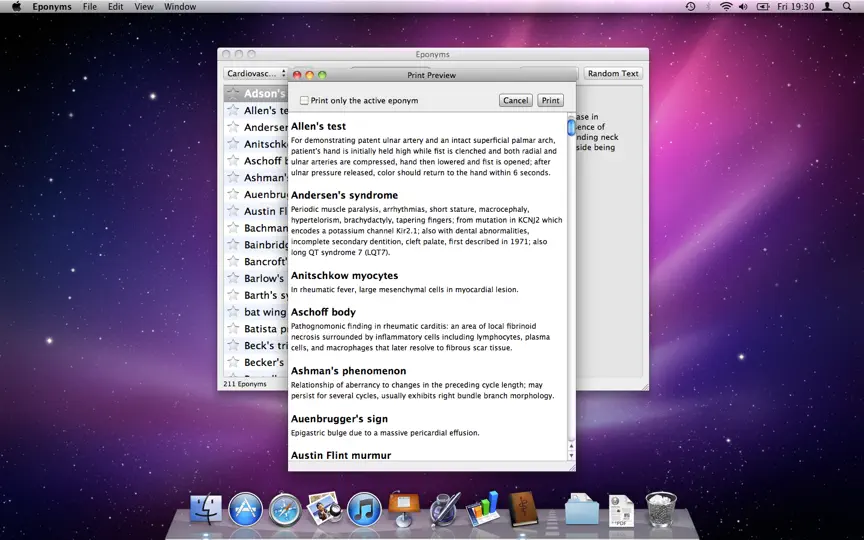Click the star beside Bachmann row
This screenshot has height=540, width=864.
pos(234,228)
